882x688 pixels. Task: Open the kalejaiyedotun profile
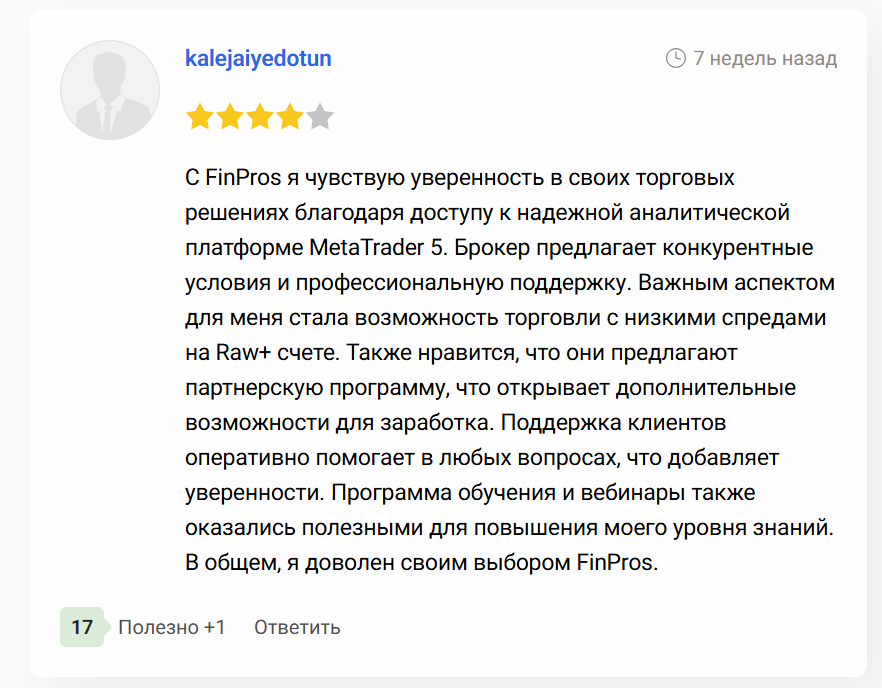click(x=258, y=58)
